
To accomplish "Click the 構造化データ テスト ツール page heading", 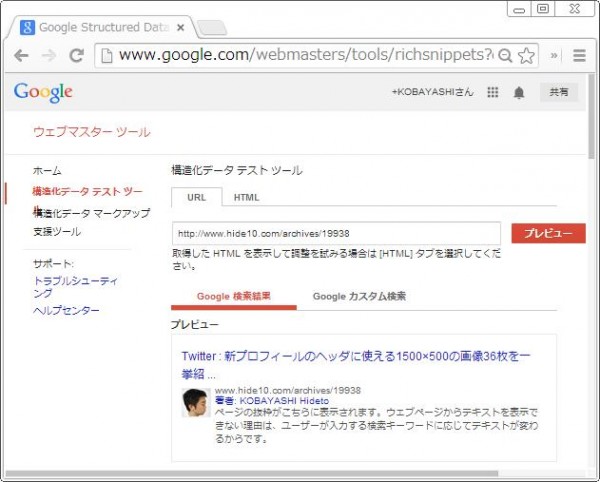I will [x=237, y=170].
